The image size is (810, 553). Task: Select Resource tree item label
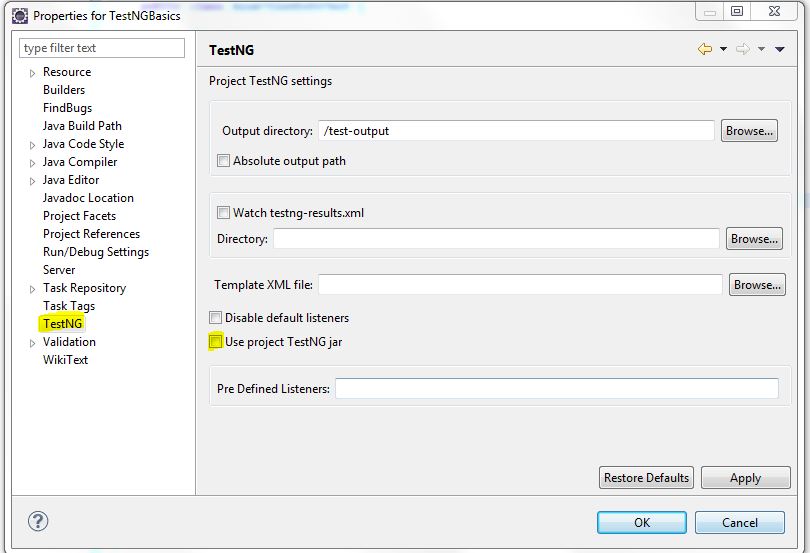tap(67, 72)
